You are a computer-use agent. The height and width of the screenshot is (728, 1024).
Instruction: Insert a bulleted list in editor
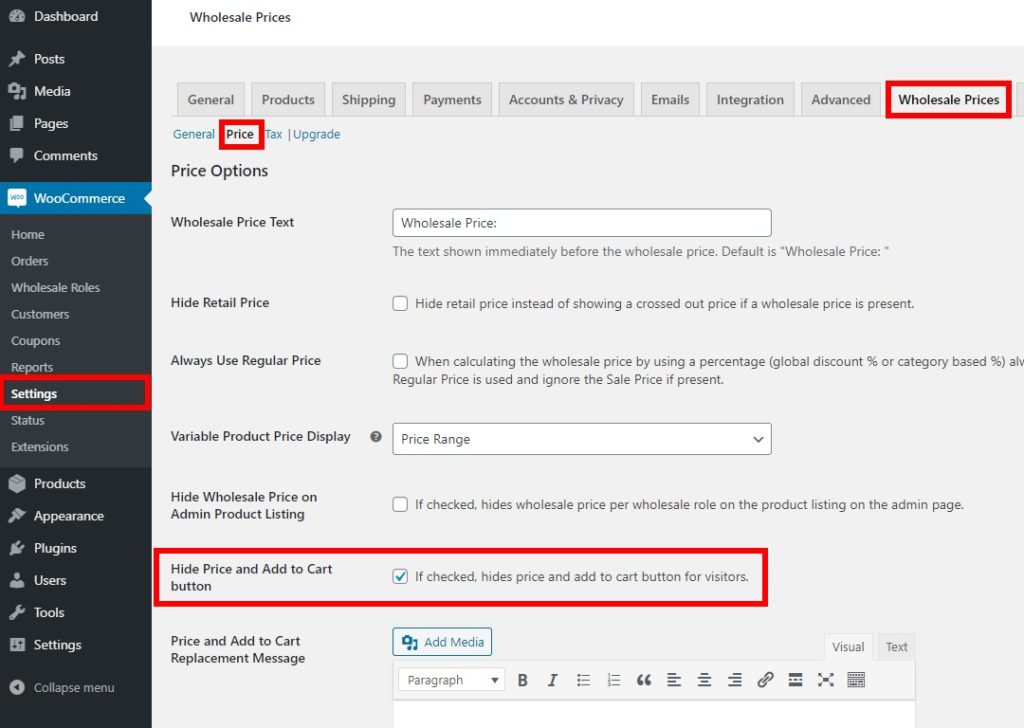pos(583,680)
